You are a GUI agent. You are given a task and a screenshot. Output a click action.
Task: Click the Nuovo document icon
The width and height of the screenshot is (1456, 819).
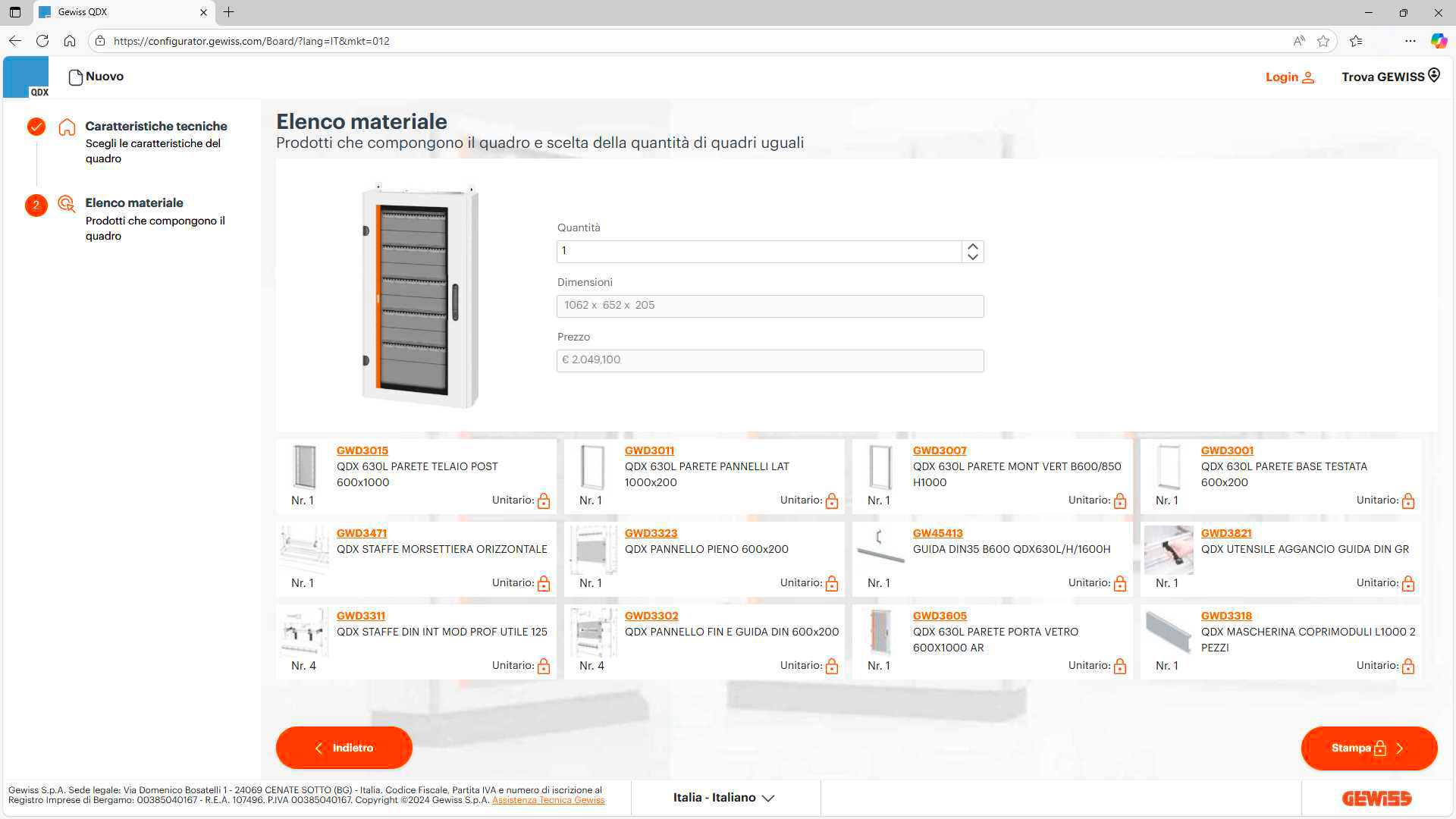75,77
